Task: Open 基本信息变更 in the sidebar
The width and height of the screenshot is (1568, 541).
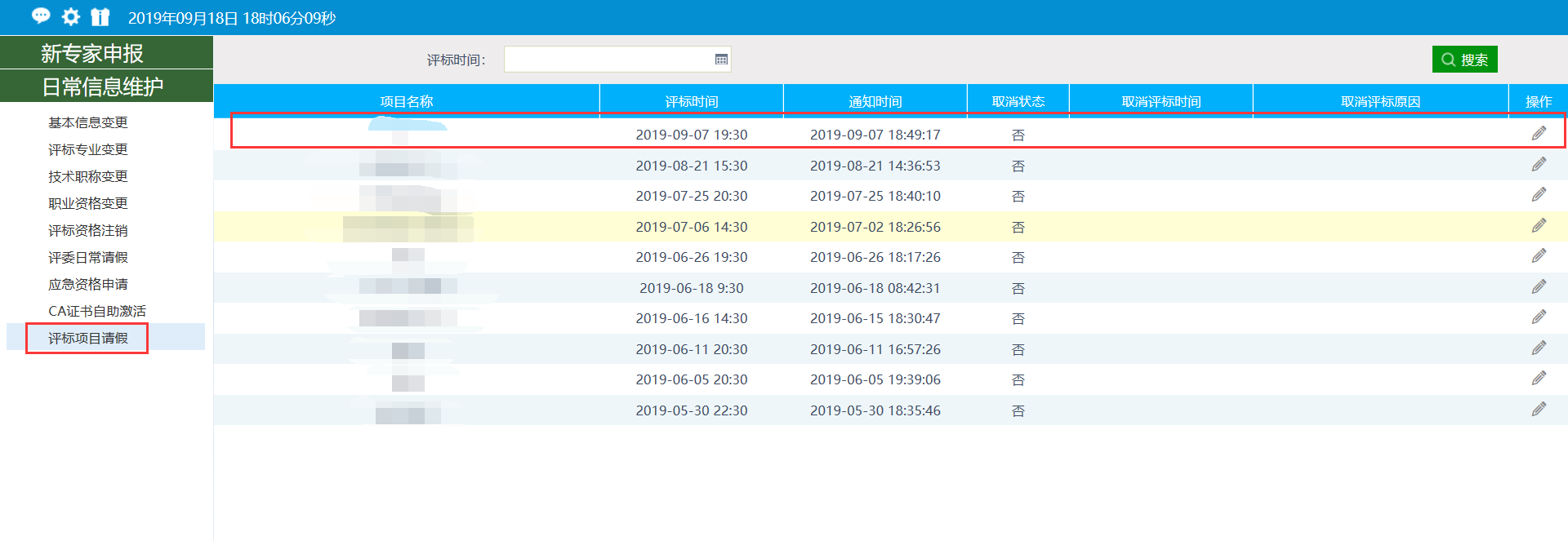Action: click(88, 122)
